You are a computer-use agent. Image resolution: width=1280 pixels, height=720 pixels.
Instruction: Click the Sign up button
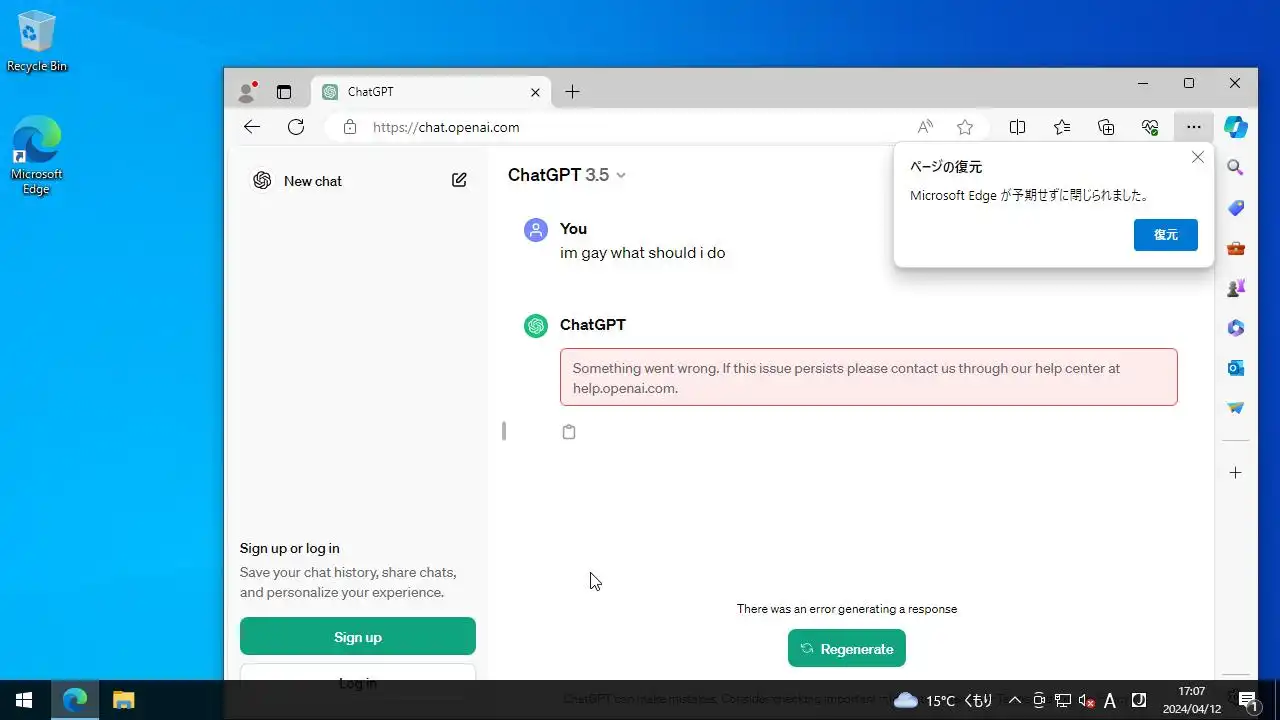pos(358,636)
